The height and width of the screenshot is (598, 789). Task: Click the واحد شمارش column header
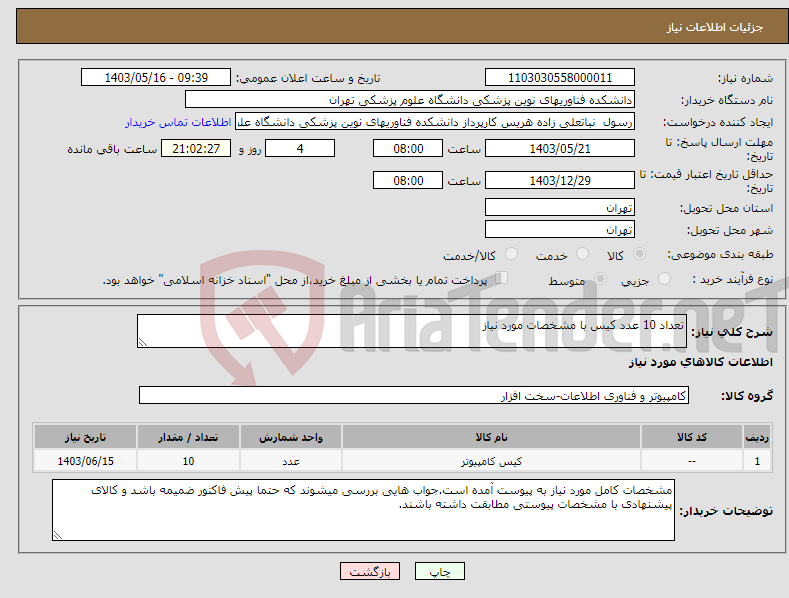291,437
